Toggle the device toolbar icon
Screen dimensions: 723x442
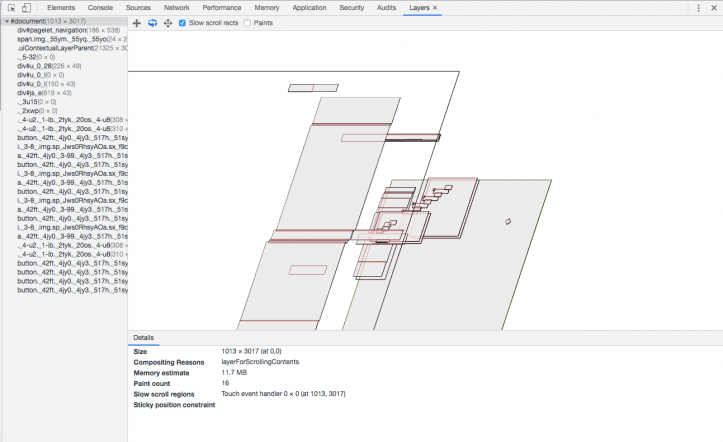point(27,7)
